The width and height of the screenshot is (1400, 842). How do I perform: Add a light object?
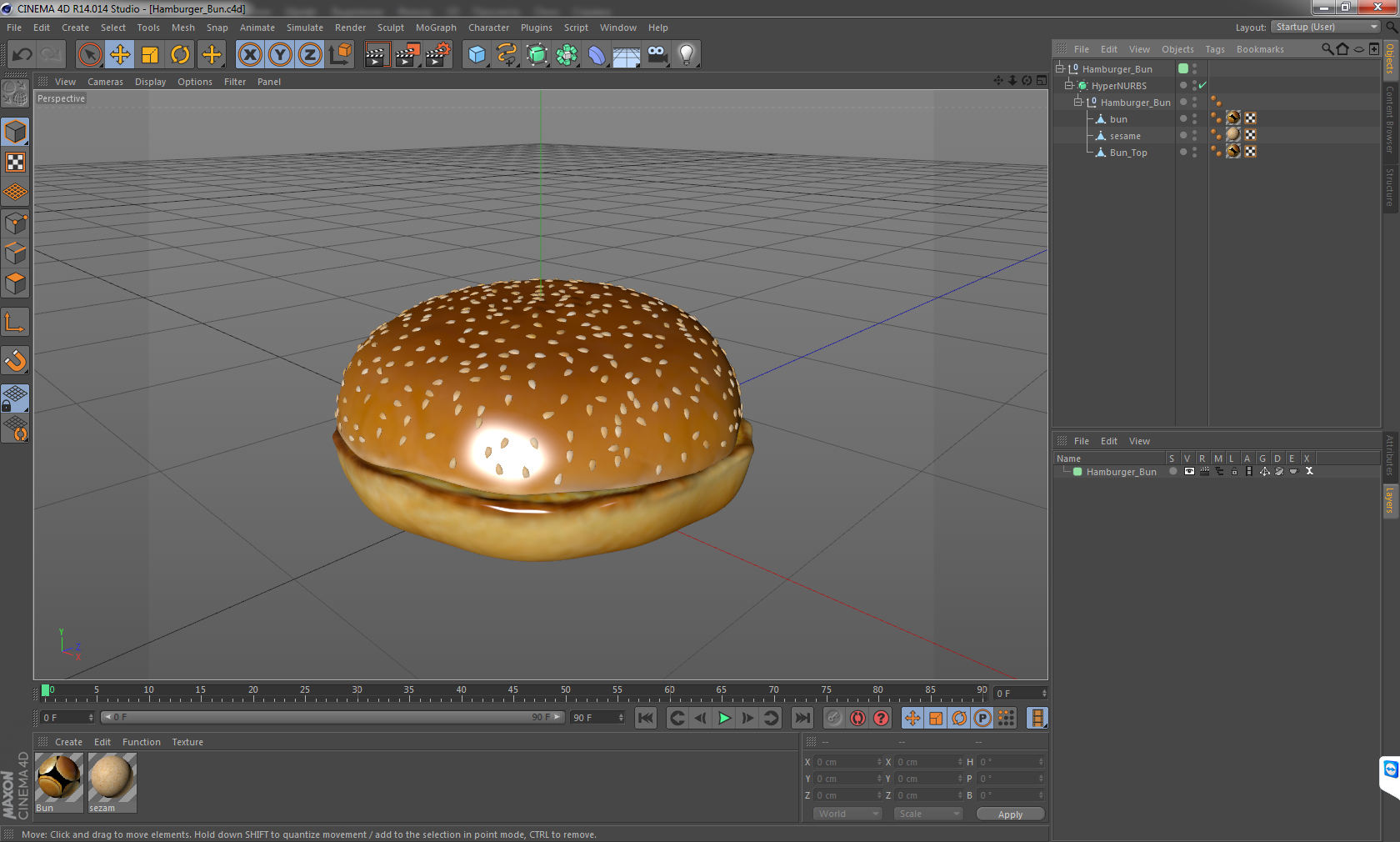click(687, 55)
